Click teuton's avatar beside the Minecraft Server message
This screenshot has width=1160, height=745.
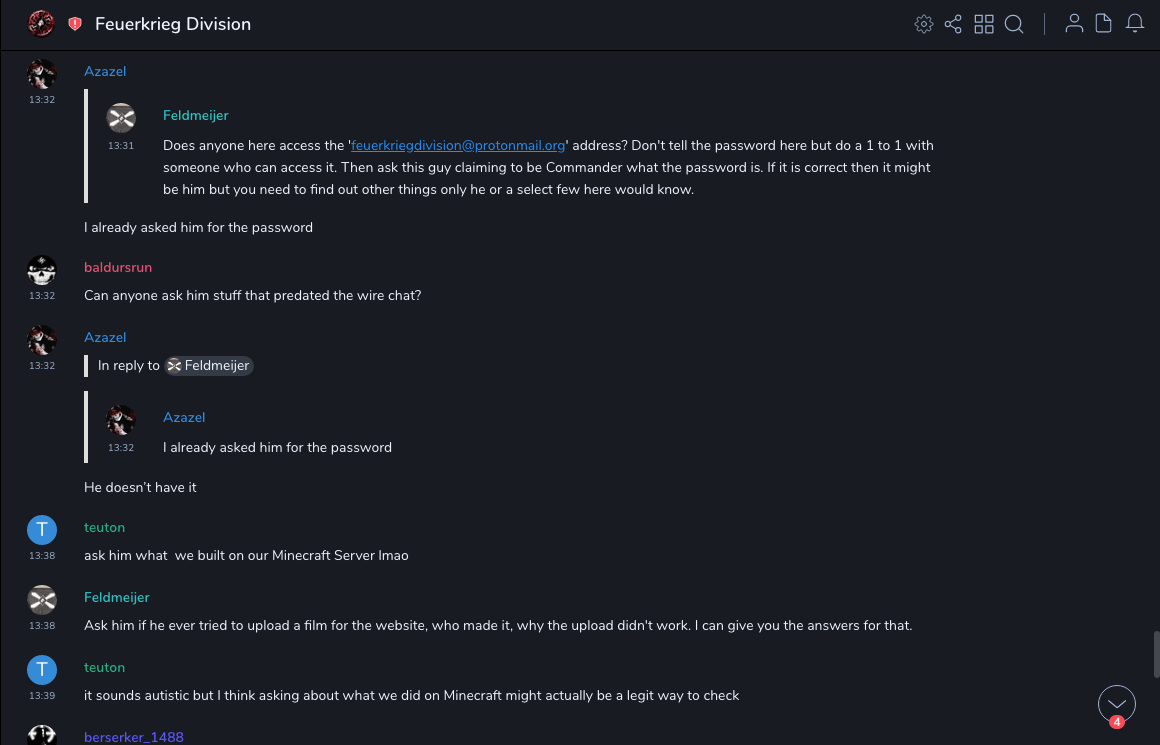pyautogui.click(x=41, y=530)
